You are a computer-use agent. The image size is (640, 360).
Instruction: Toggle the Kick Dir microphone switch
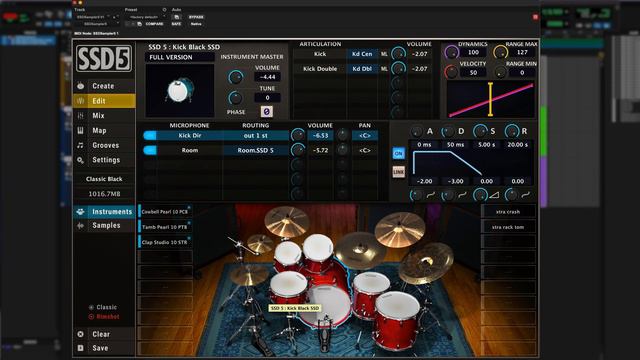150,136
